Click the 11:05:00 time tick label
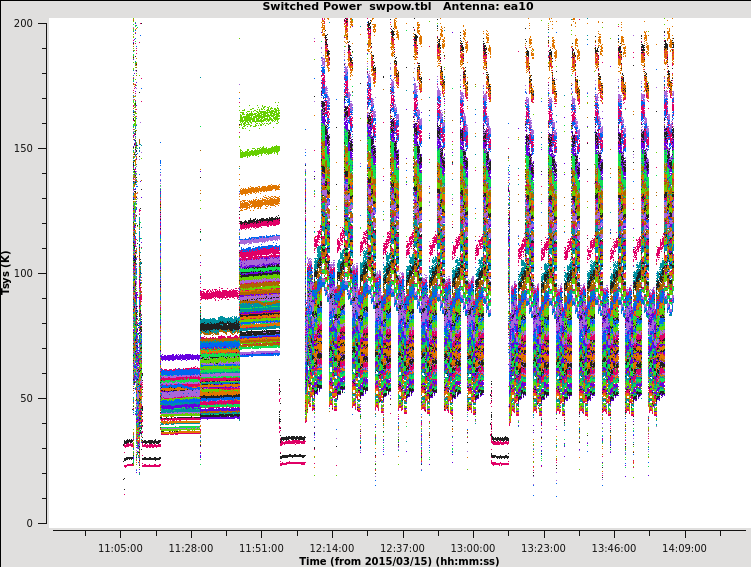 point(120,548)
